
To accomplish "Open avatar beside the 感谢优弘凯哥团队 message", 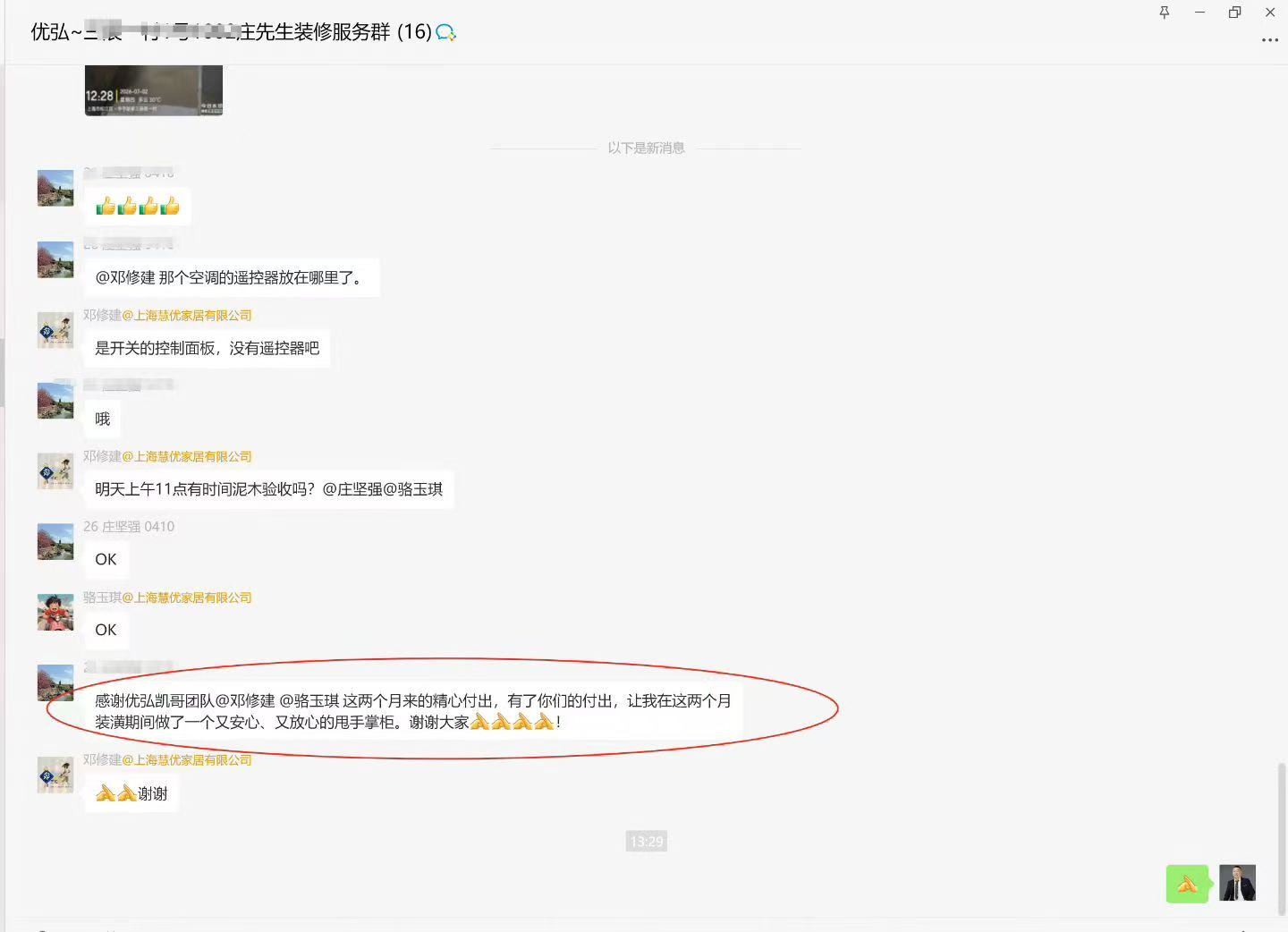I will [x=55, y=683].
